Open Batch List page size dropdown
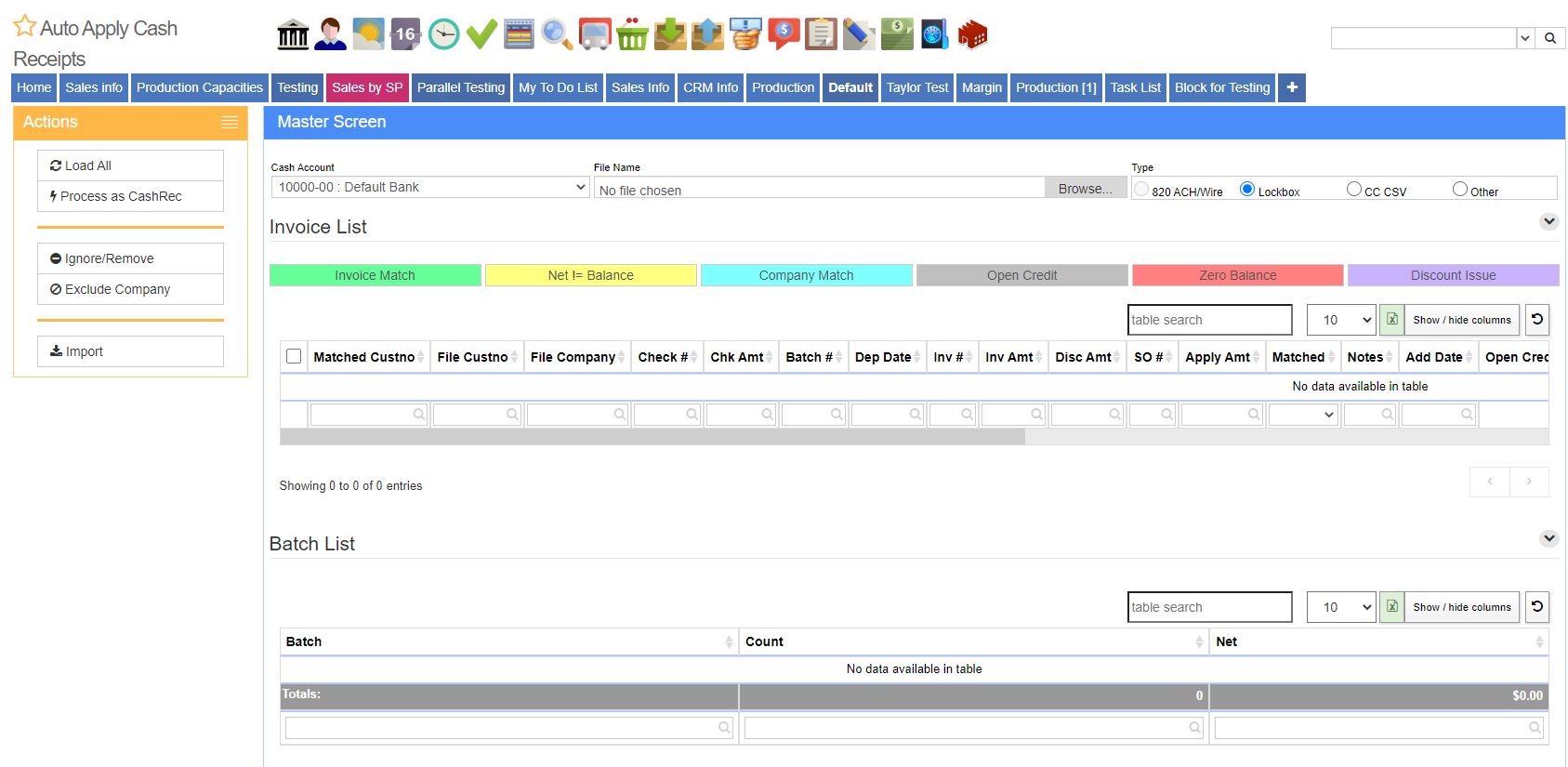This screenshot has height=767, width=1568. pos(1340,607)
